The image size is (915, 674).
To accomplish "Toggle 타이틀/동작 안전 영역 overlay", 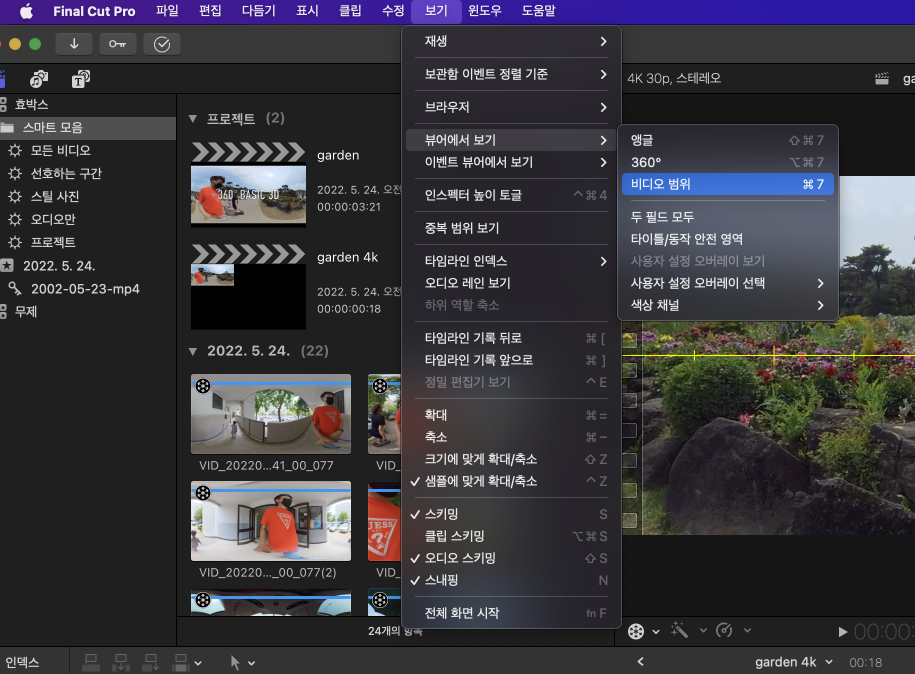I will [728, 239].
